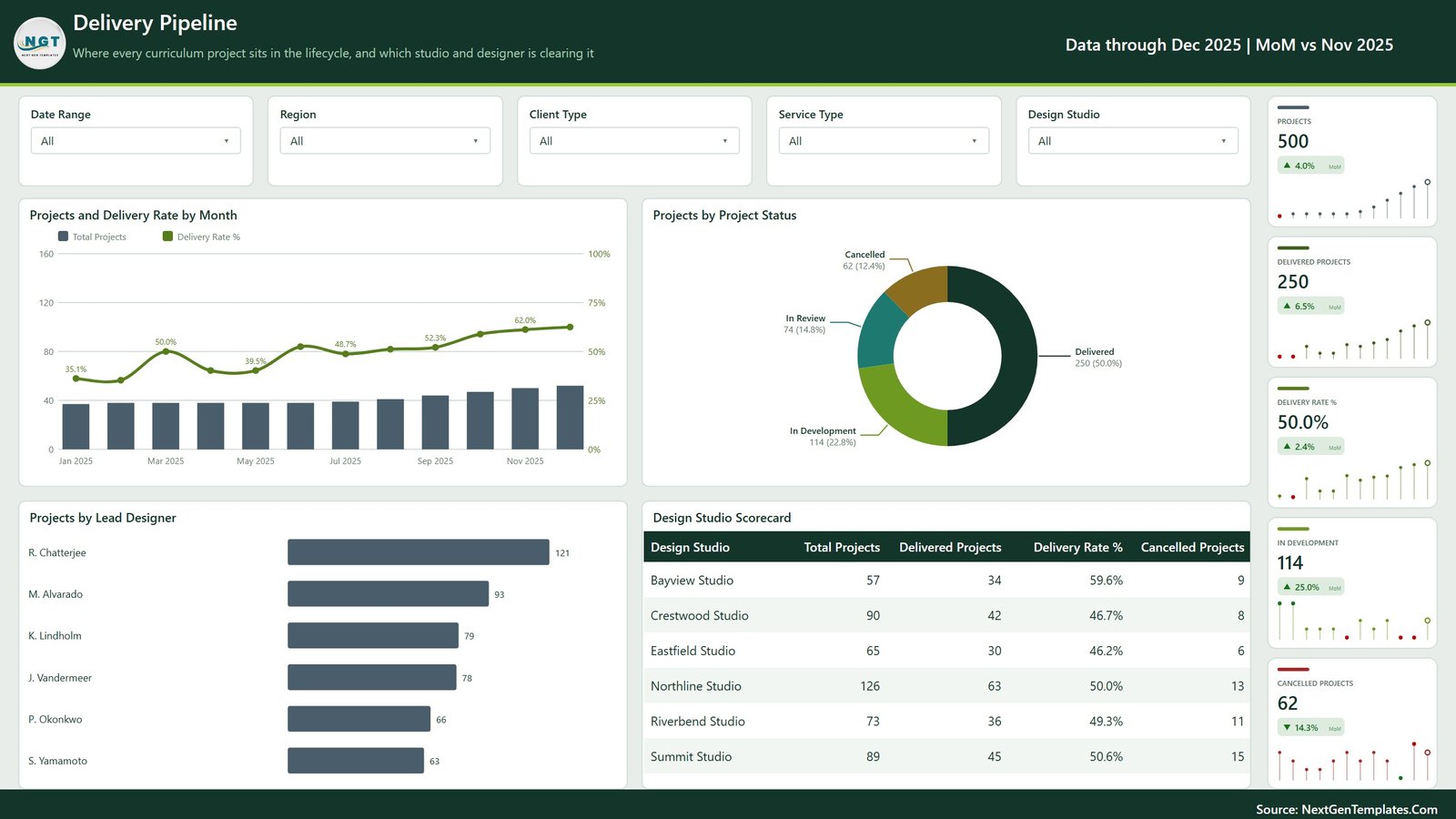
Task: Select the Riverbend Studio row
Action: click(x=946, y=722)
